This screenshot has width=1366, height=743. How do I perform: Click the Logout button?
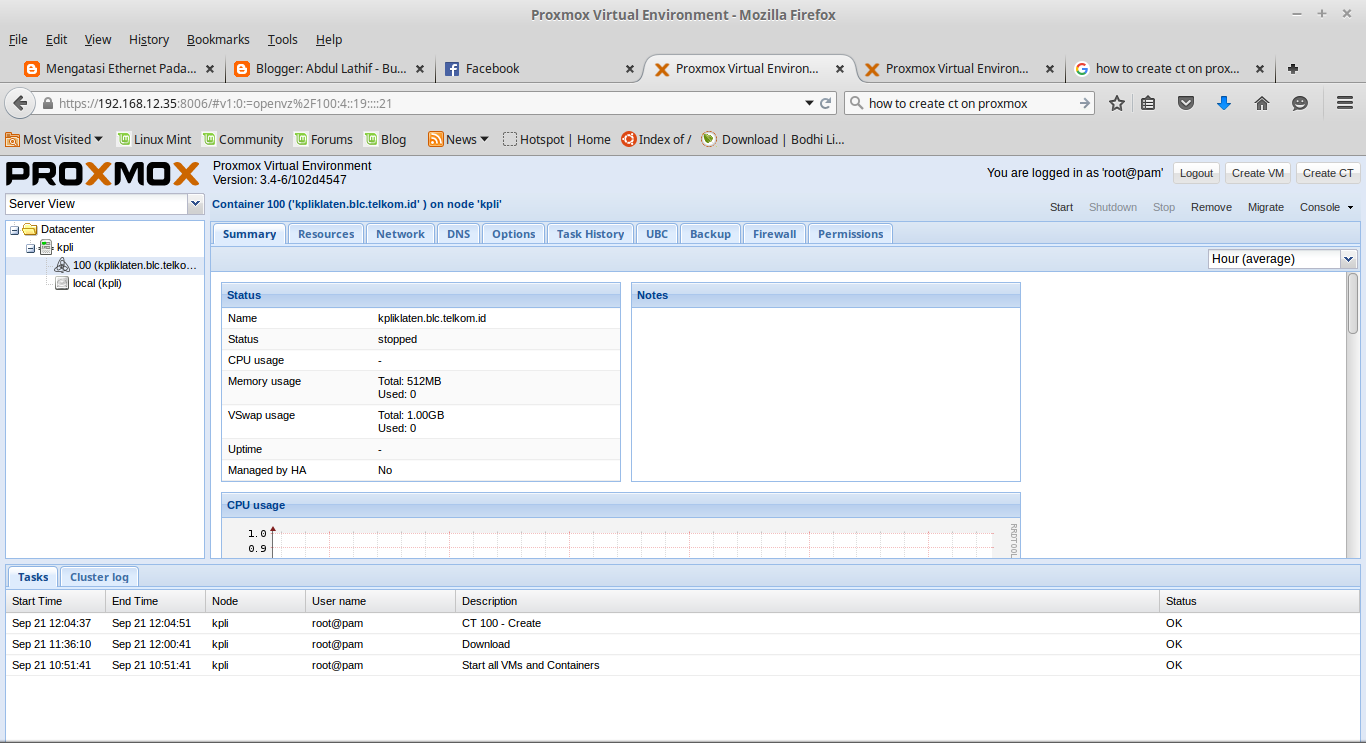(x=1196, y=173)
